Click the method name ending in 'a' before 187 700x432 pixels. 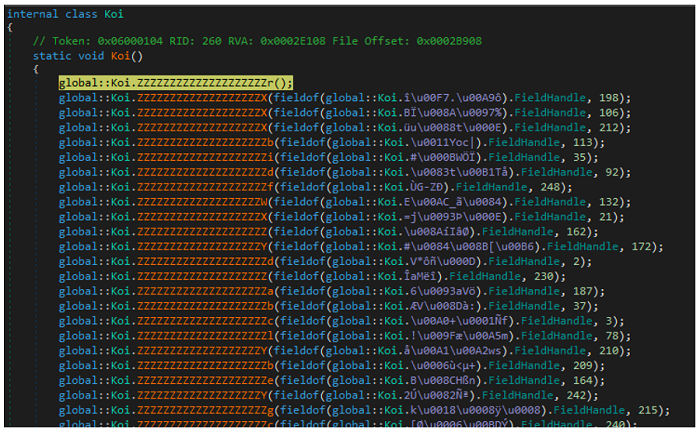(x=205, y=291)
